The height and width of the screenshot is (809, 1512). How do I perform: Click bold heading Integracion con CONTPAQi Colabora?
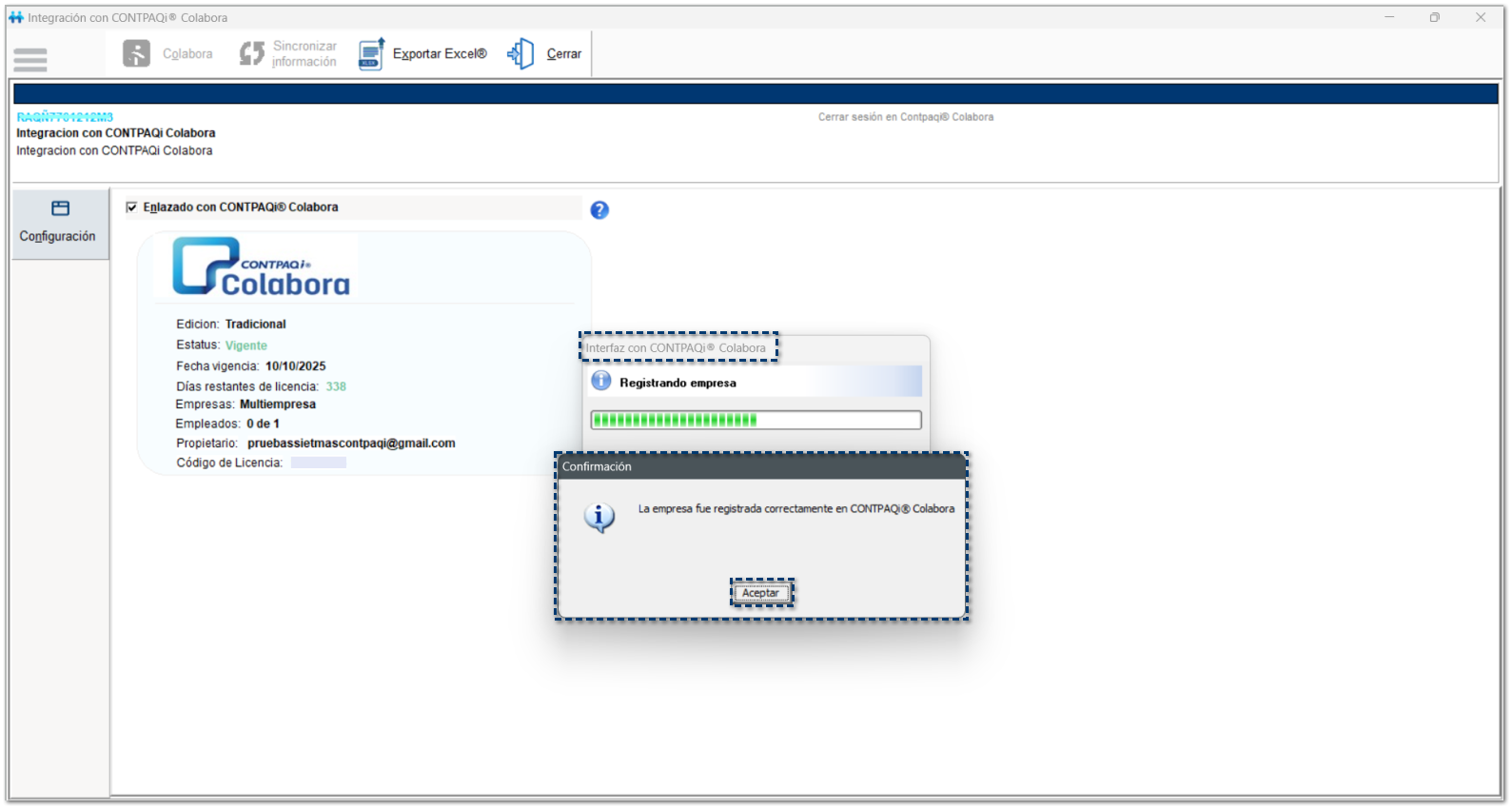pyautogui.click(x=116, y=133)
